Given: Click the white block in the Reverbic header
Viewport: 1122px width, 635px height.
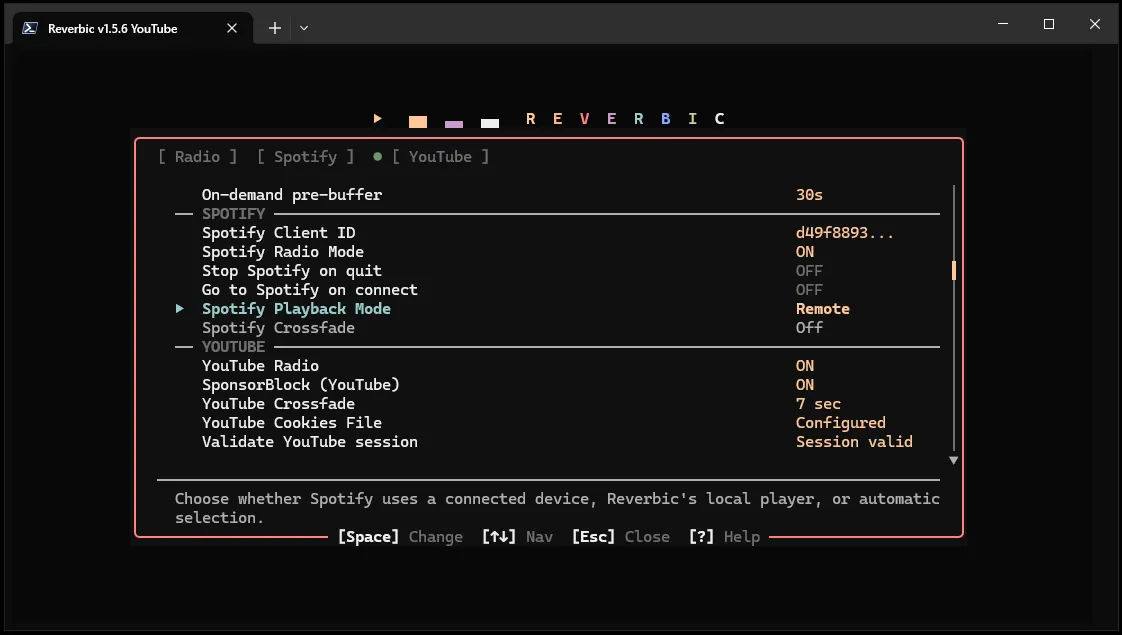Looking at the screenshot, I should 489,123.
